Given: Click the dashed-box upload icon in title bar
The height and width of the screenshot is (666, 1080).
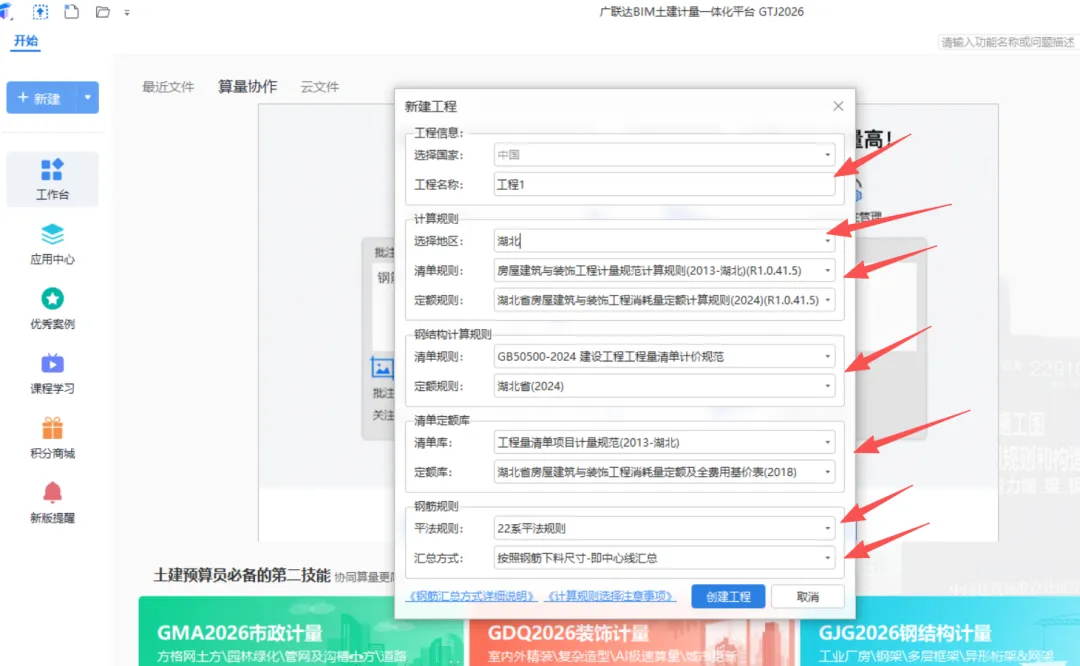Looking at the screenshot, I should coord(41,12).
